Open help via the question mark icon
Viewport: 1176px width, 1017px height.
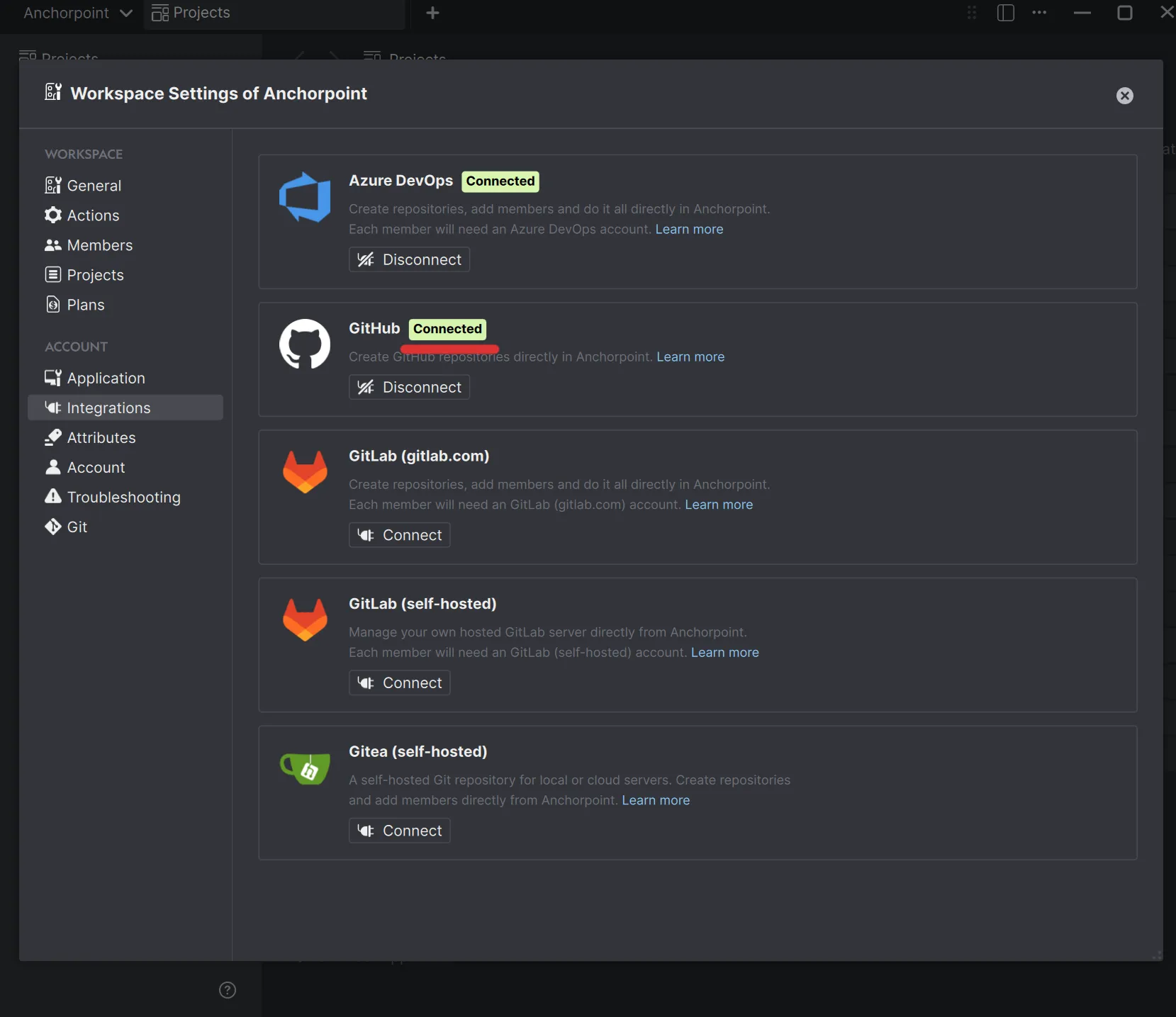click(x=227, y=990)
